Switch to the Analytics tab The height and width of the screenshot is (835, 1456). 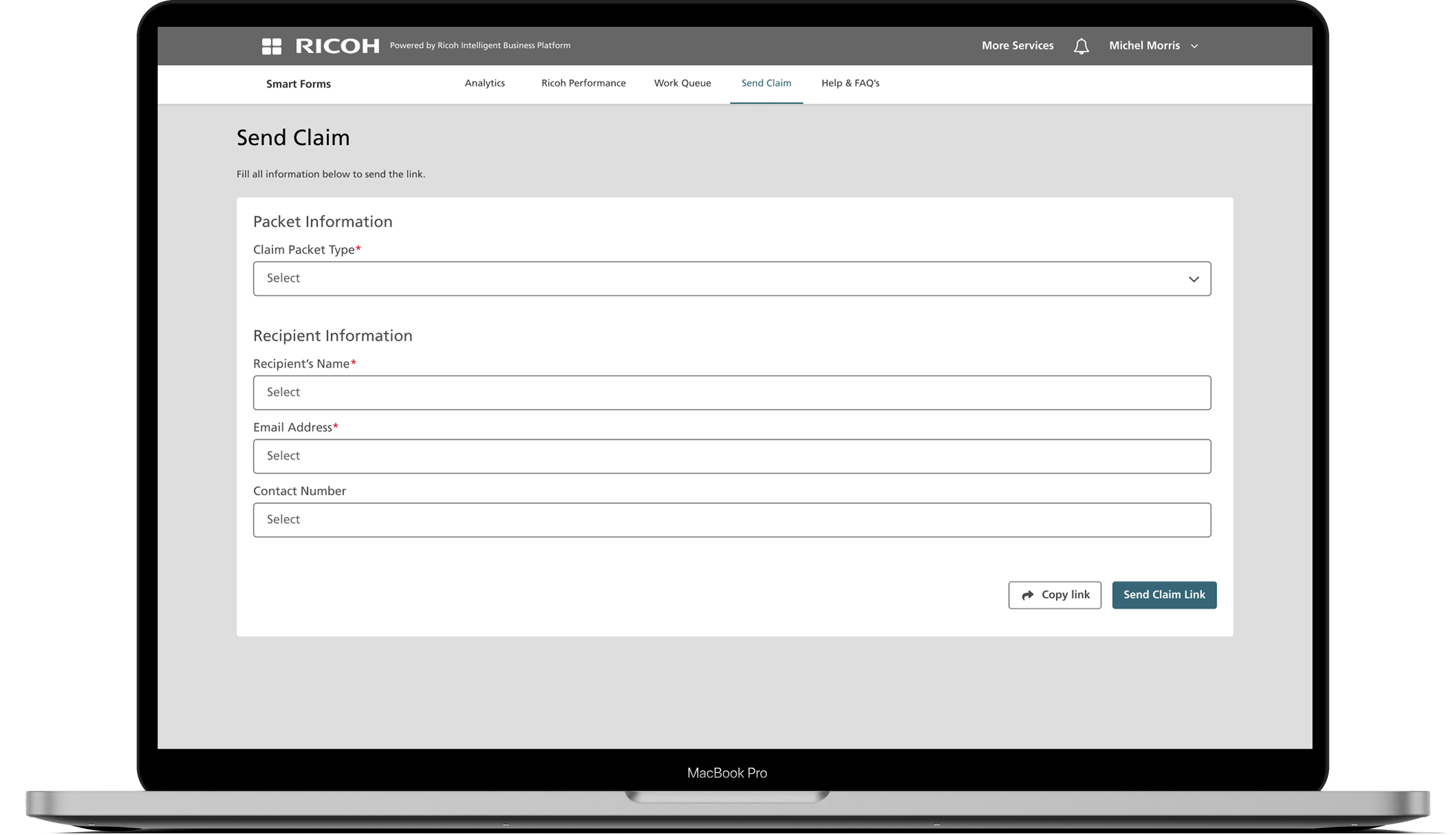click(x=485, y=83)
